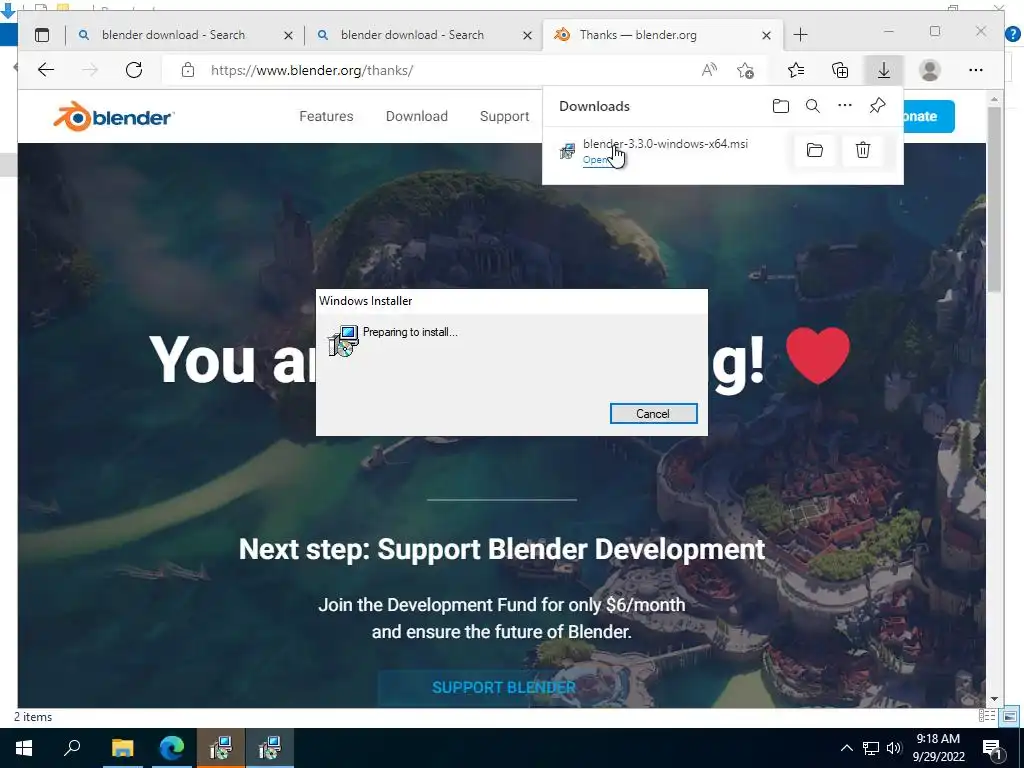Open the tab actions menu icon
1024x768 pixels.
click(x=42, y=35)
